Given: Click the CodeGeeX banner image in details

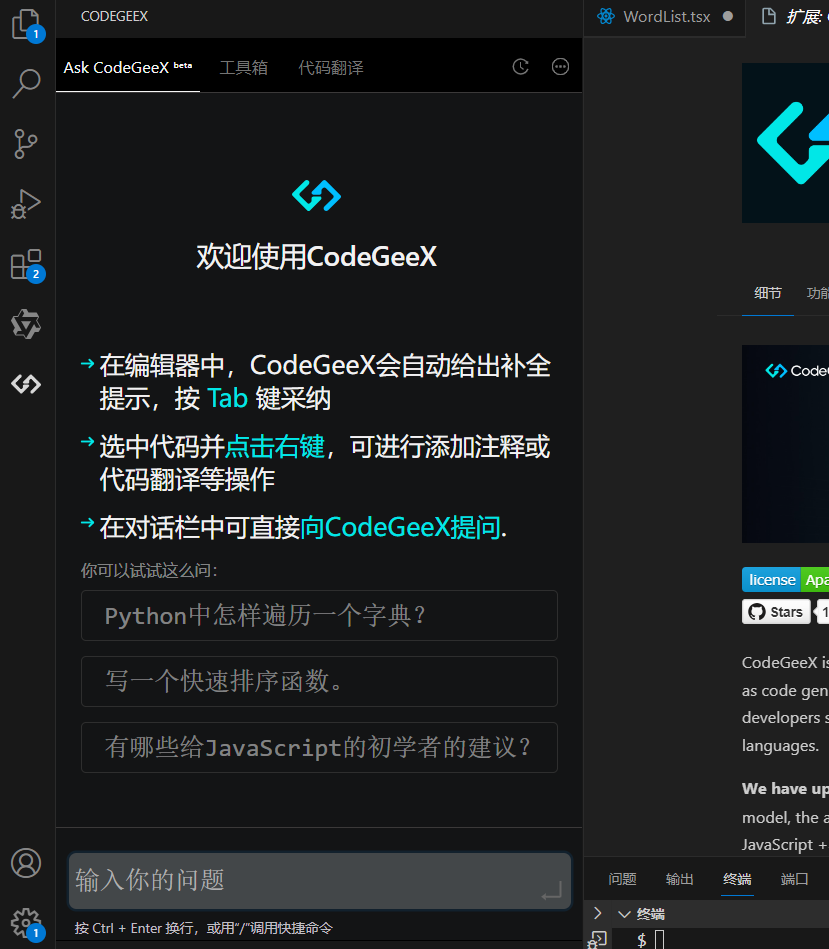Looking at the screenshot, I should click(785, 444).
